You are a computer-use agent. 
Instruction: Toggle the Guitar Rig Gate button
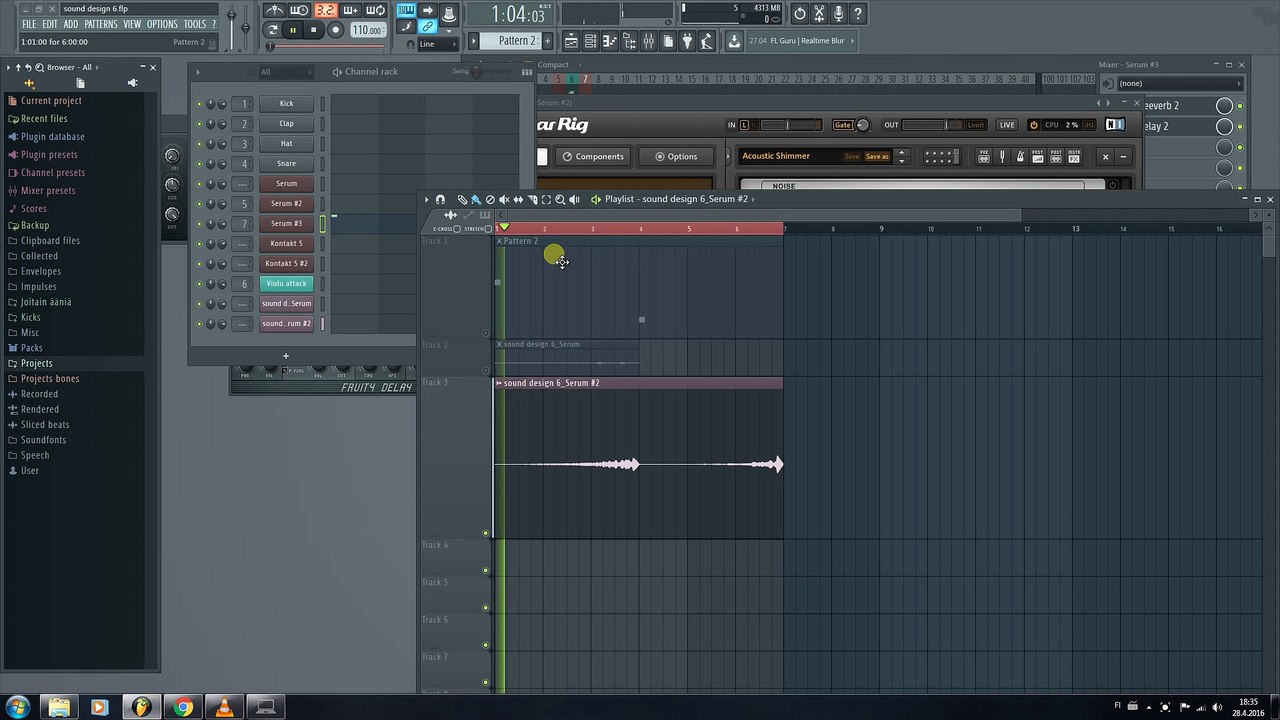(x=843, y=125)
